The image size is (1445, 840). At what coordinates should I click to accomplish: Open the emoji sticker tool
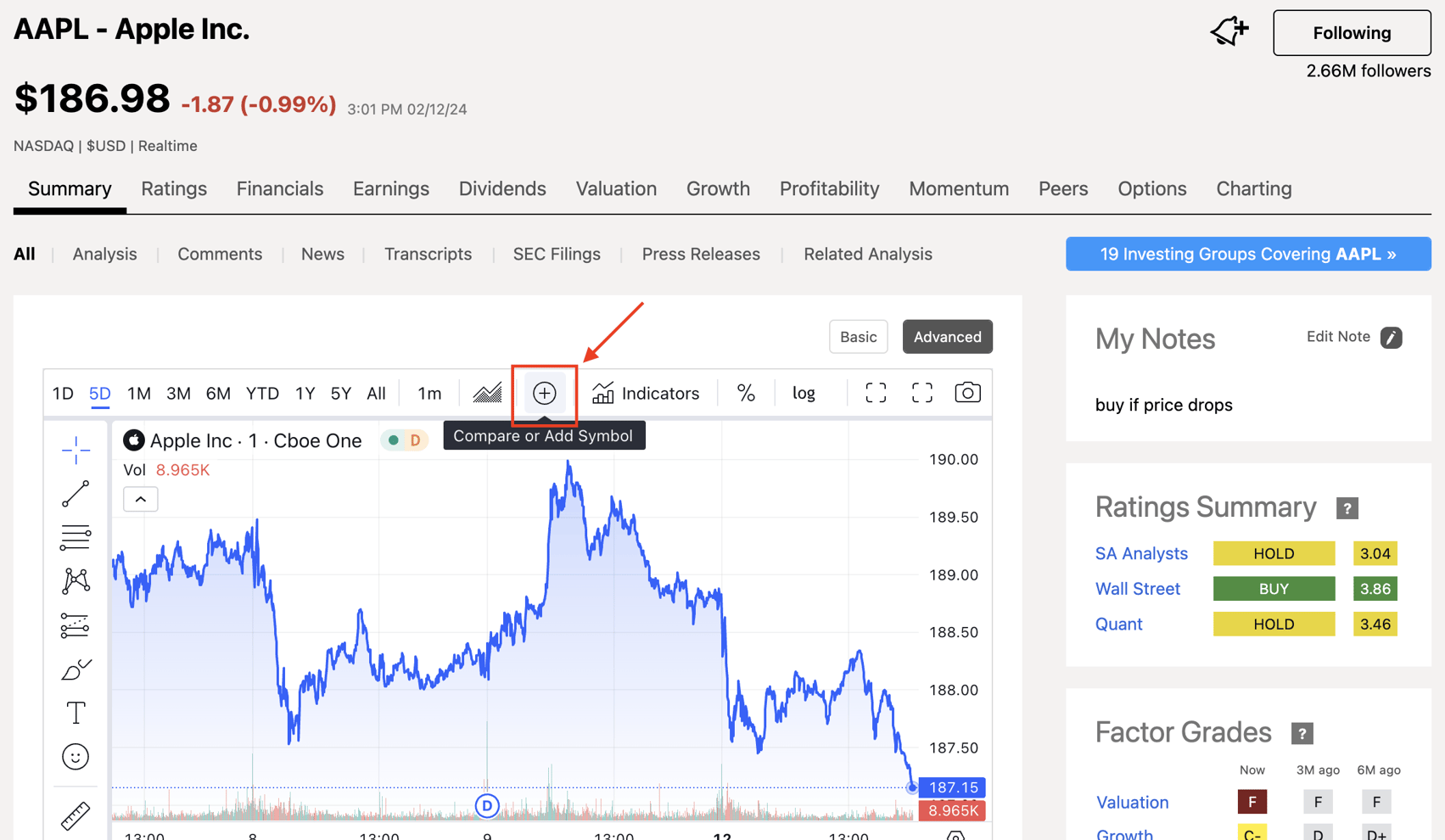[76, 757]
